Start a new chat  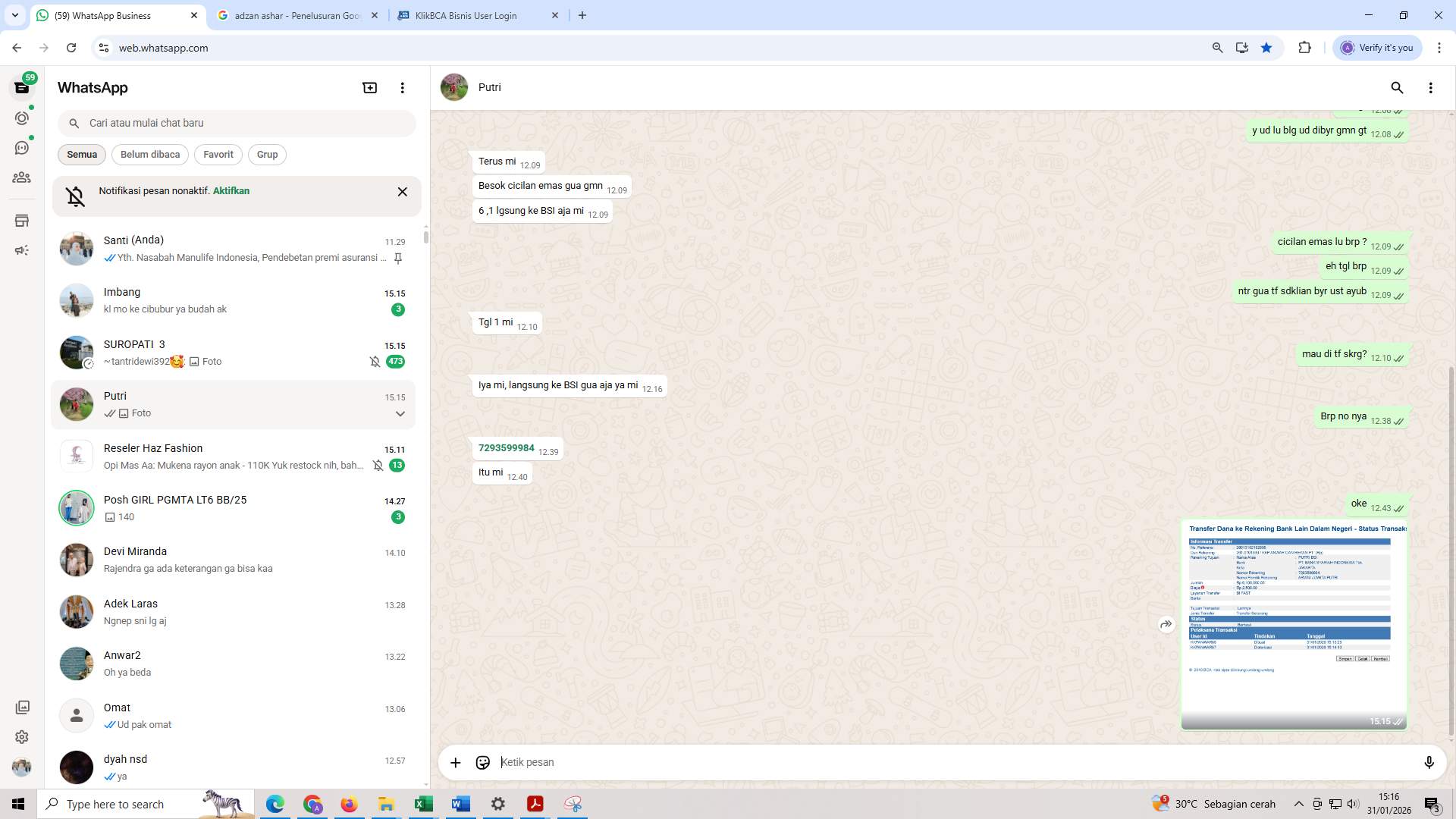click(x=369, y=87)
